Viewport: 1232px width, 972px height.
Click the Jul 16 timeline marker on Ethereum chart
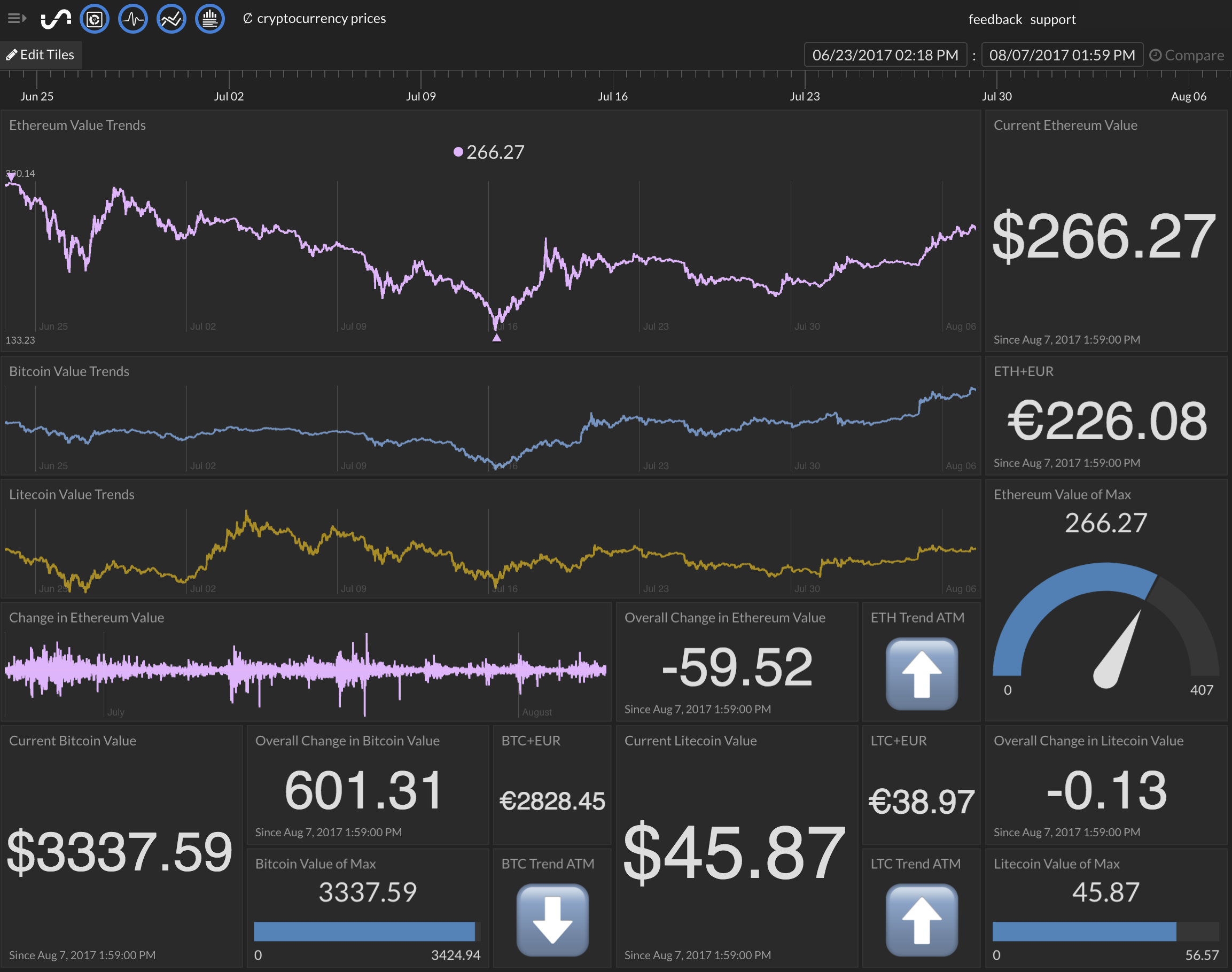pyautogui.click(x=490, y=339)
